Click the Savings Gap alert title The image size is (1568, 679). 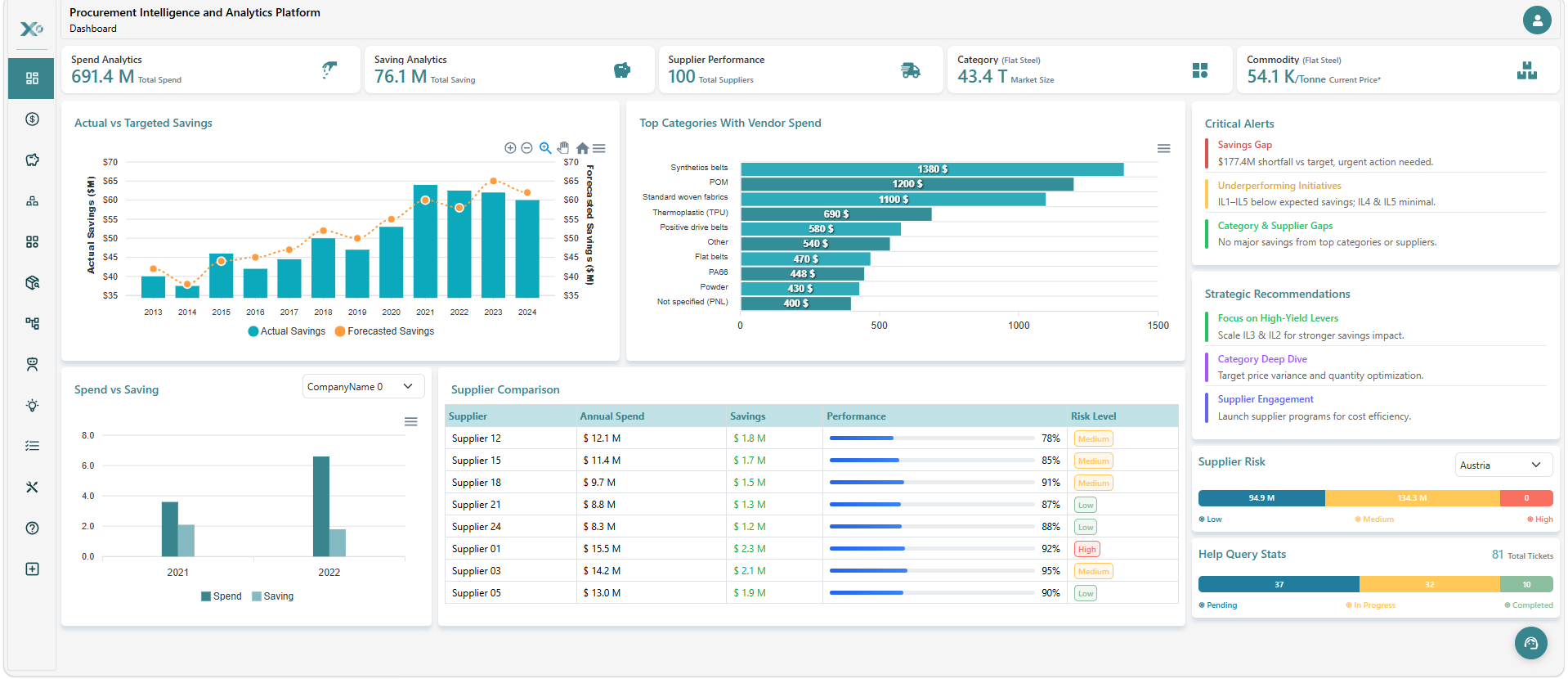tap(1244, 145)
